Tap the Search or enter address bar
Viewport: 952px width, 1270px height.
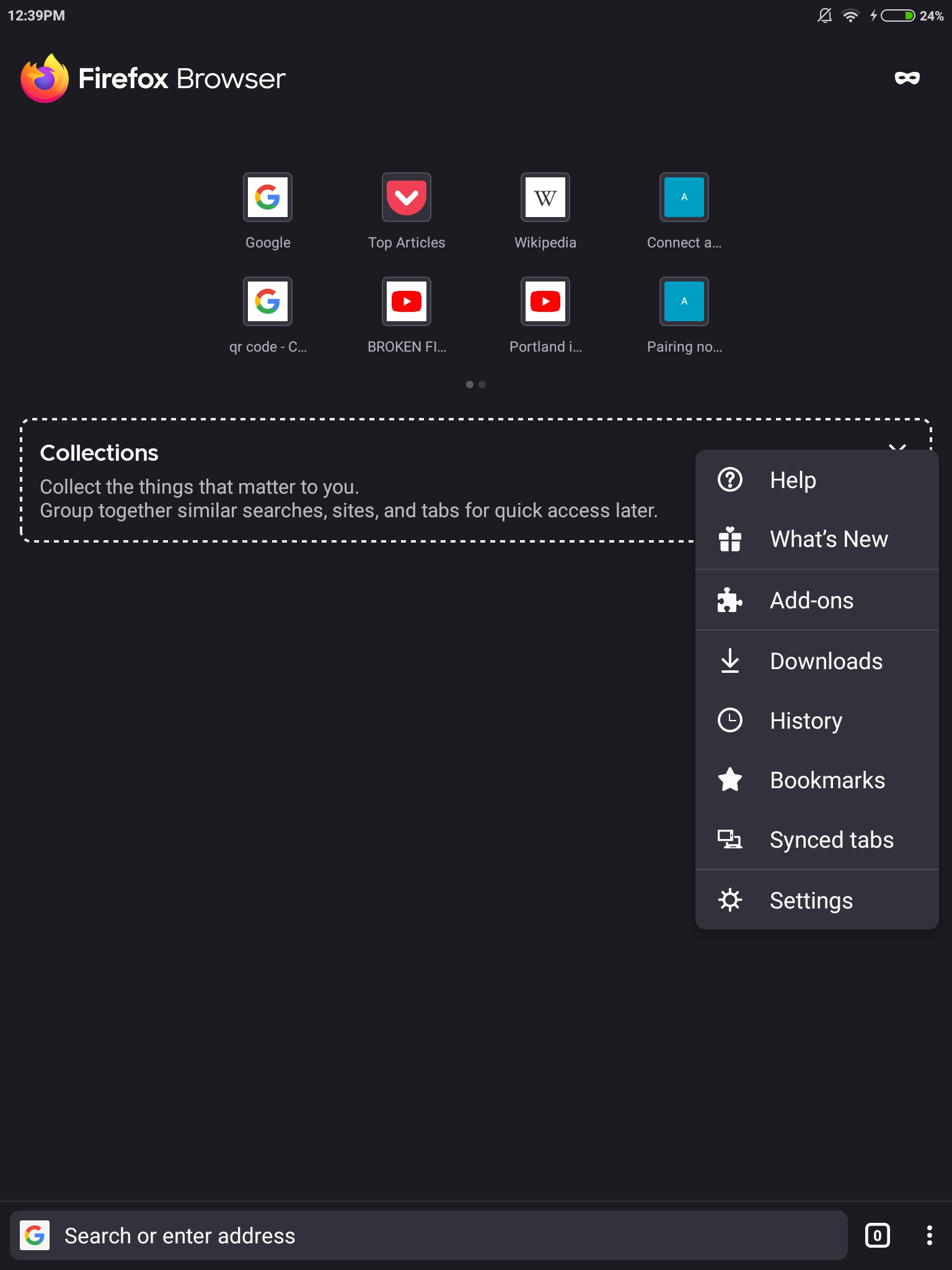(372, 1235)
